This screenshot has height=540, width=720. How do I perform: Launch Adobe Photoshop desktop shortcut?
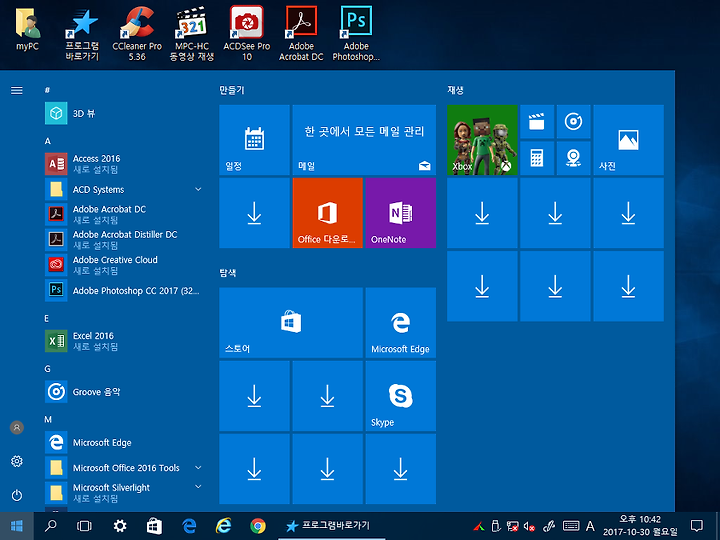pyautogui.click(x=356, y=33)
